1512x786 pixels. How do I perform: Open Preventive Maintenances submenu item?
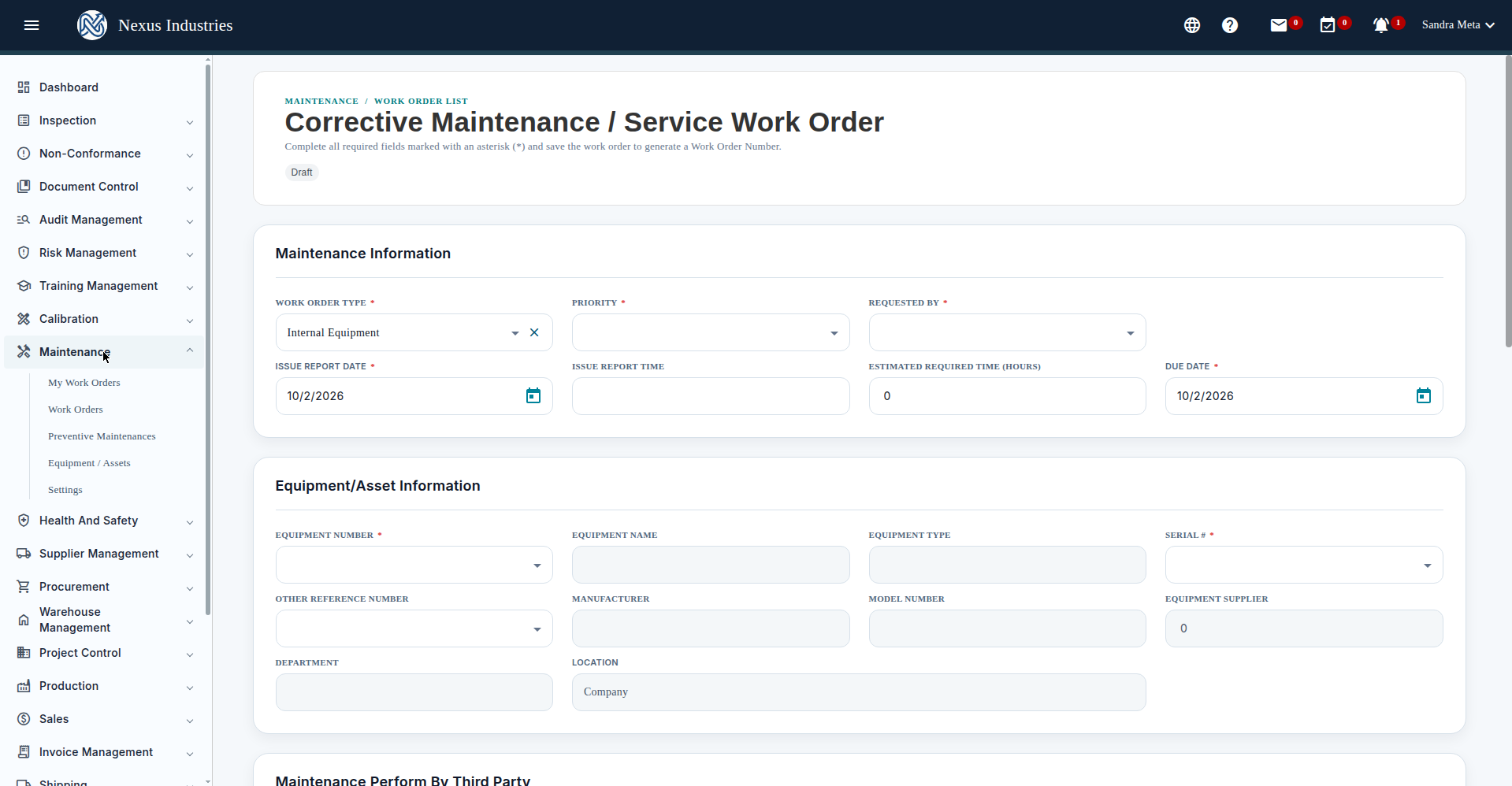coord(102,436)
